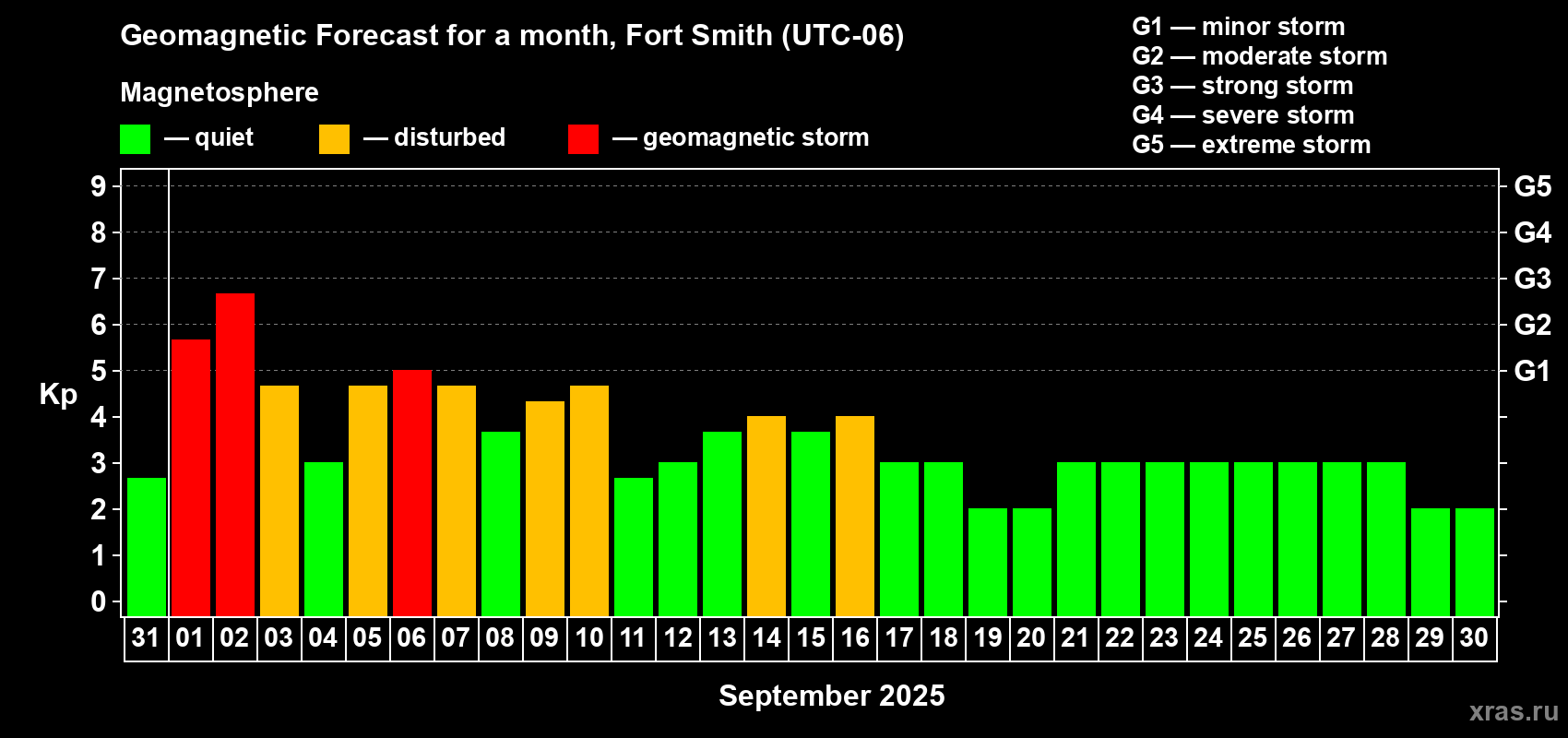
Task: Click the orange disturbed legend swatch
Action: [334, 139]
